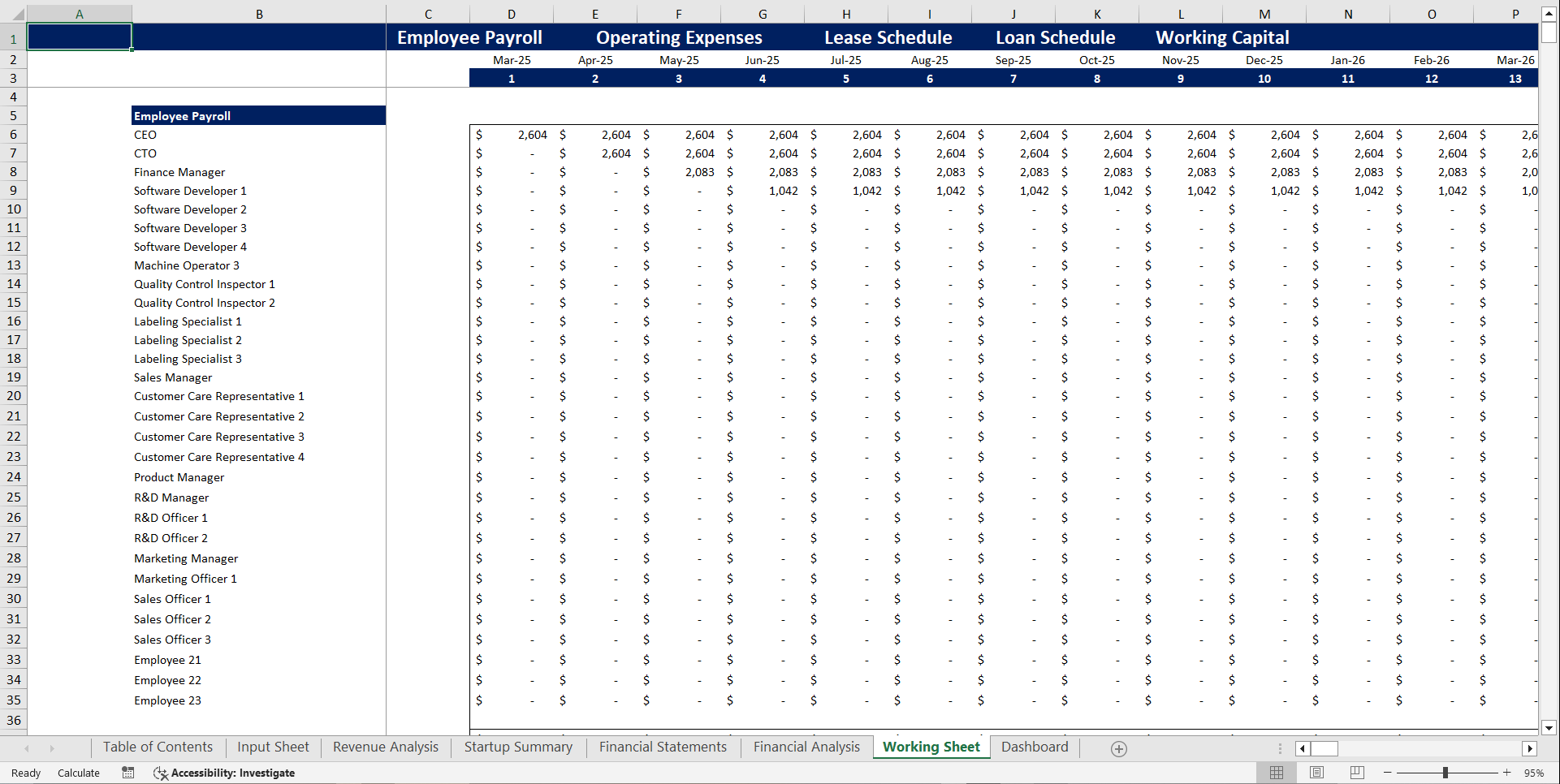Adjust the zoom slider handle
This screenshot has height=784, width=1560.
1446,773
